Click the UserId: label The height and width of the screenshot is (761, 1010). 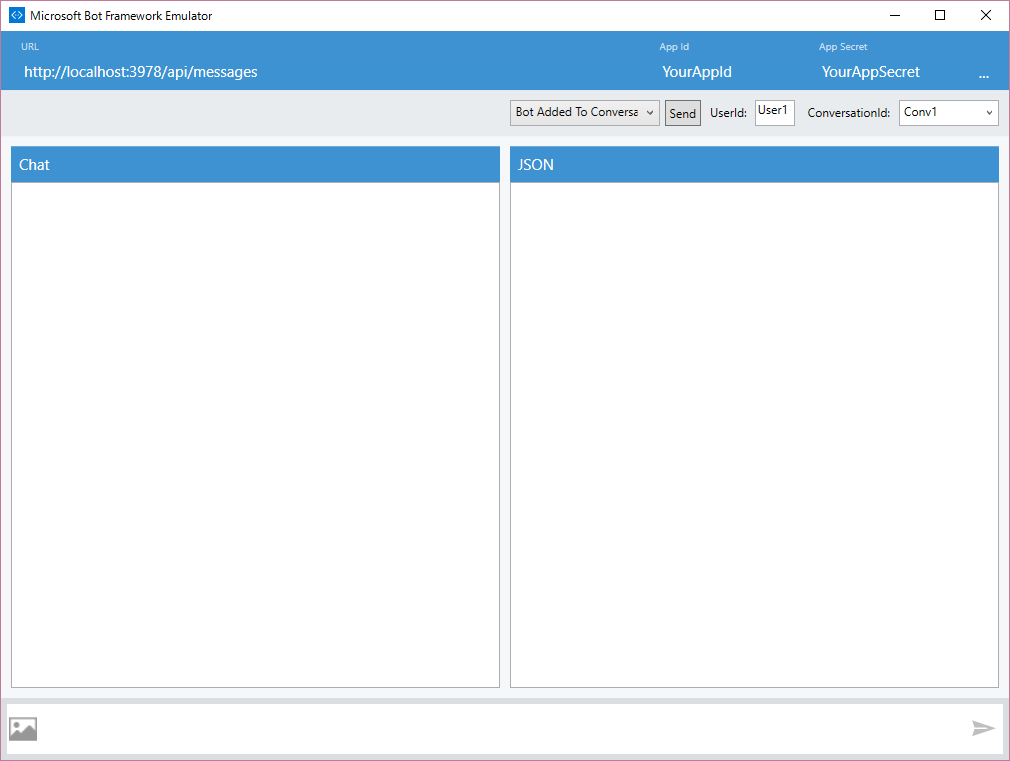click(x=728, y=113)
